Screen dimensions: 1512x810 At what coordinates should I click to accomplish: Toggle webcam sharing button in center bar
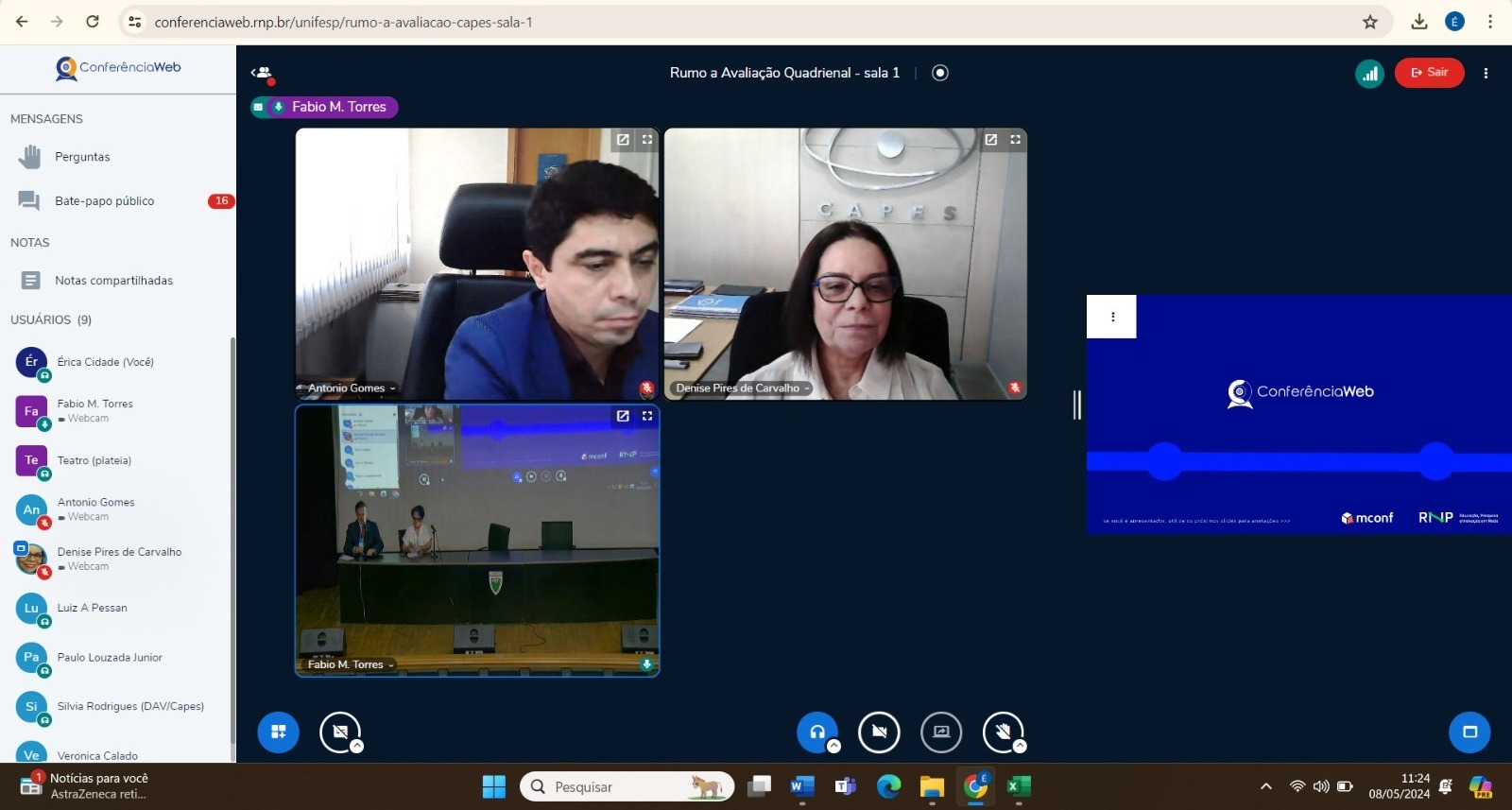tap(879, 732)
